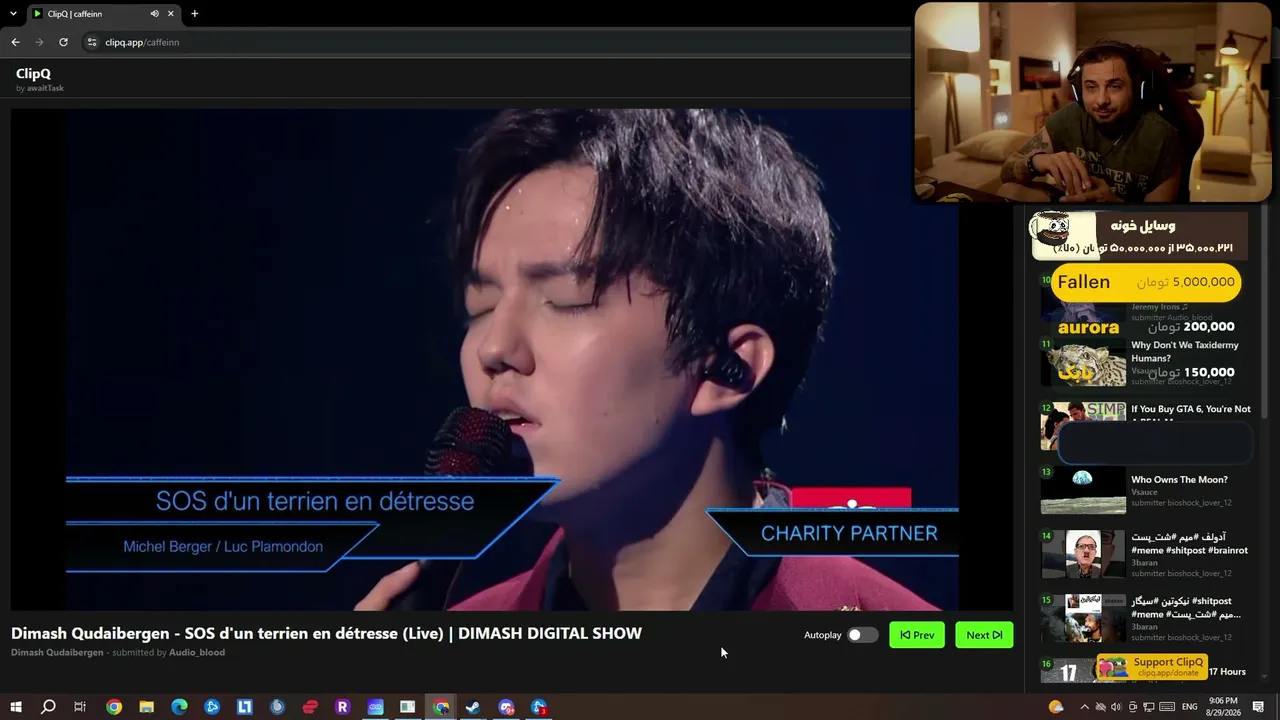Open the clock showing 9:06 PM
Image resolution: width=1280 pixels, height=720 pixels.
click(1223, 707)
